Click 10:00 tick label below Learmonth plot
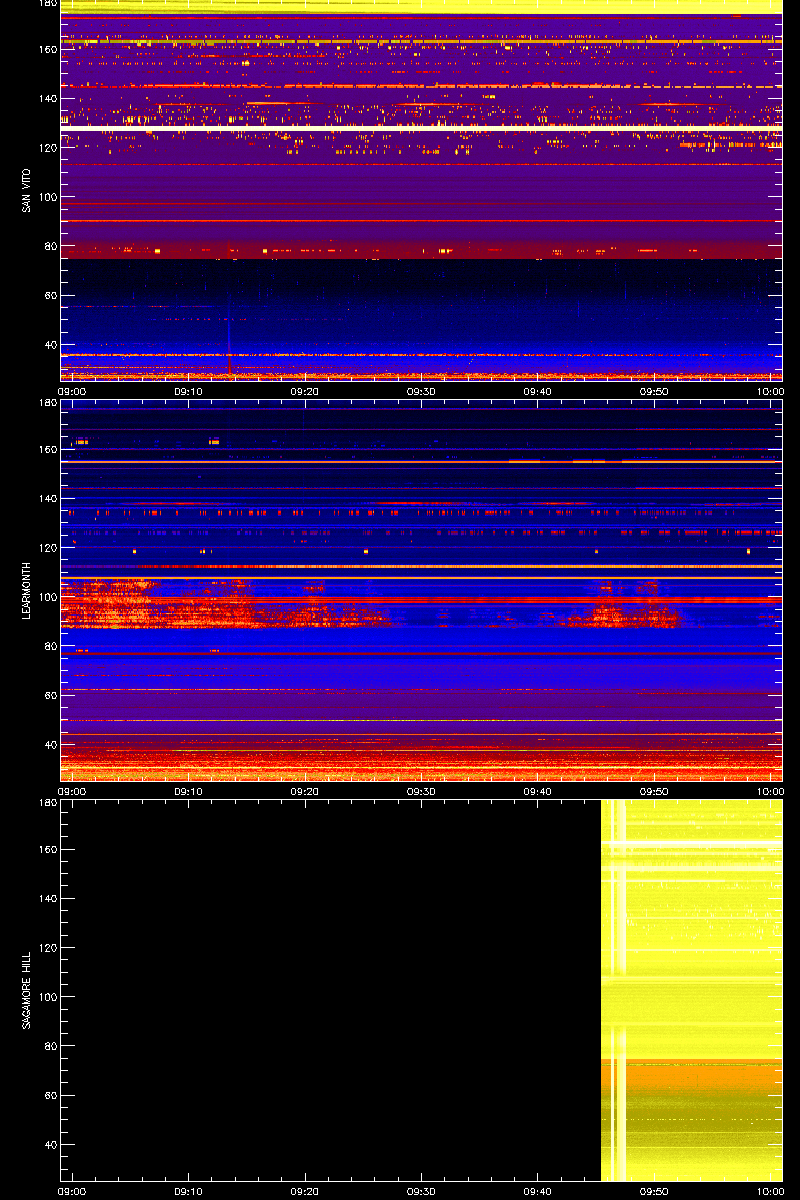 click(x=770, y=791)
